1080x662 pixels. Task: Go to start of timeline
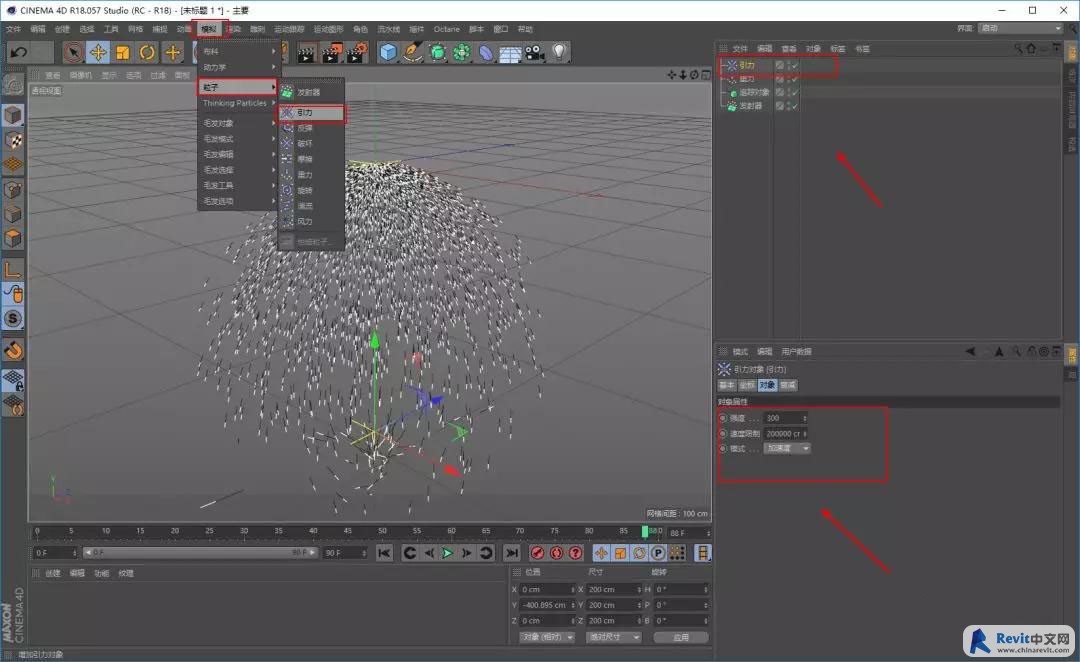[x=384, y=553]
